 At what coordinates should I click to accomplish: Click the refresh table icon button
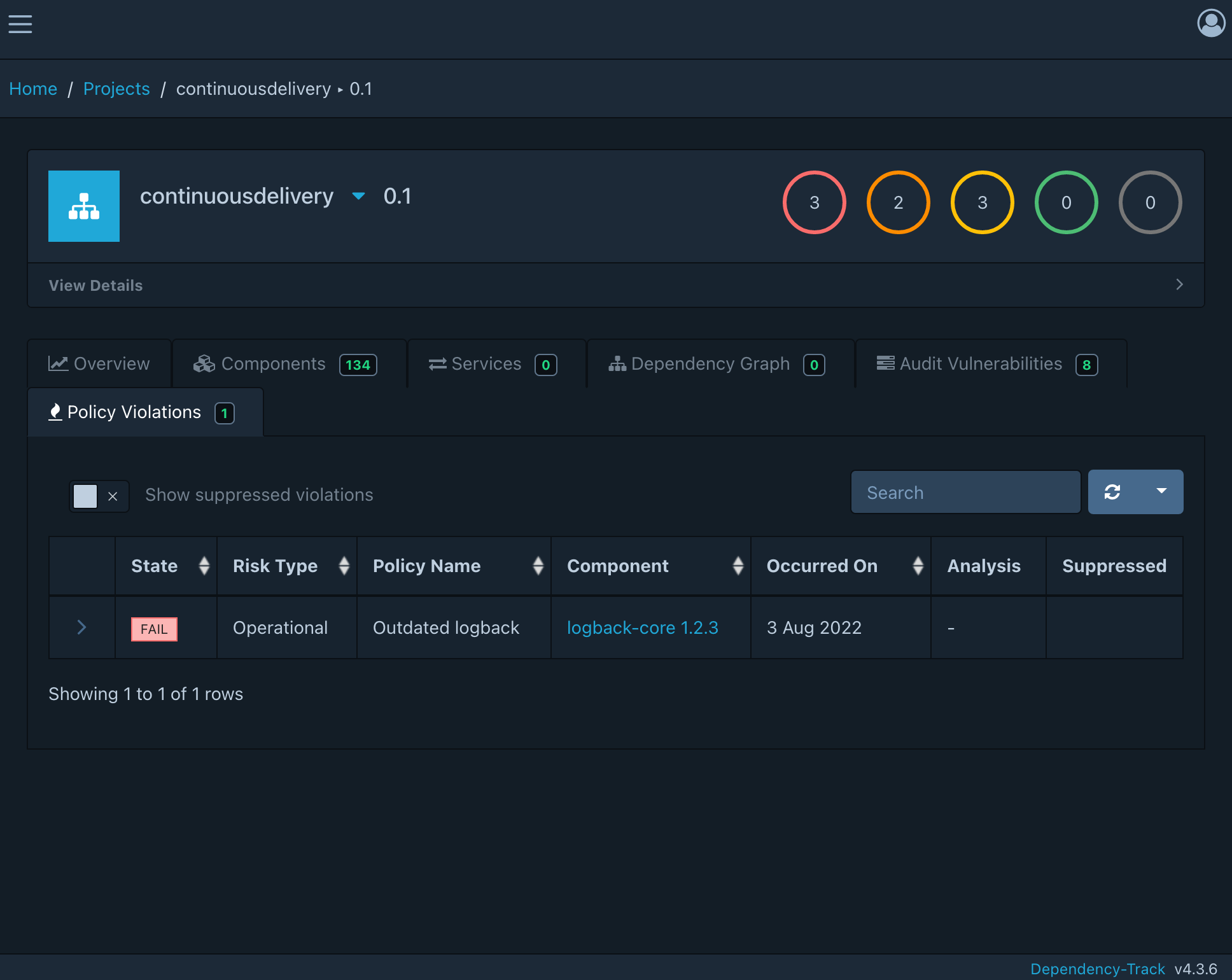[x=1112, y=492]
